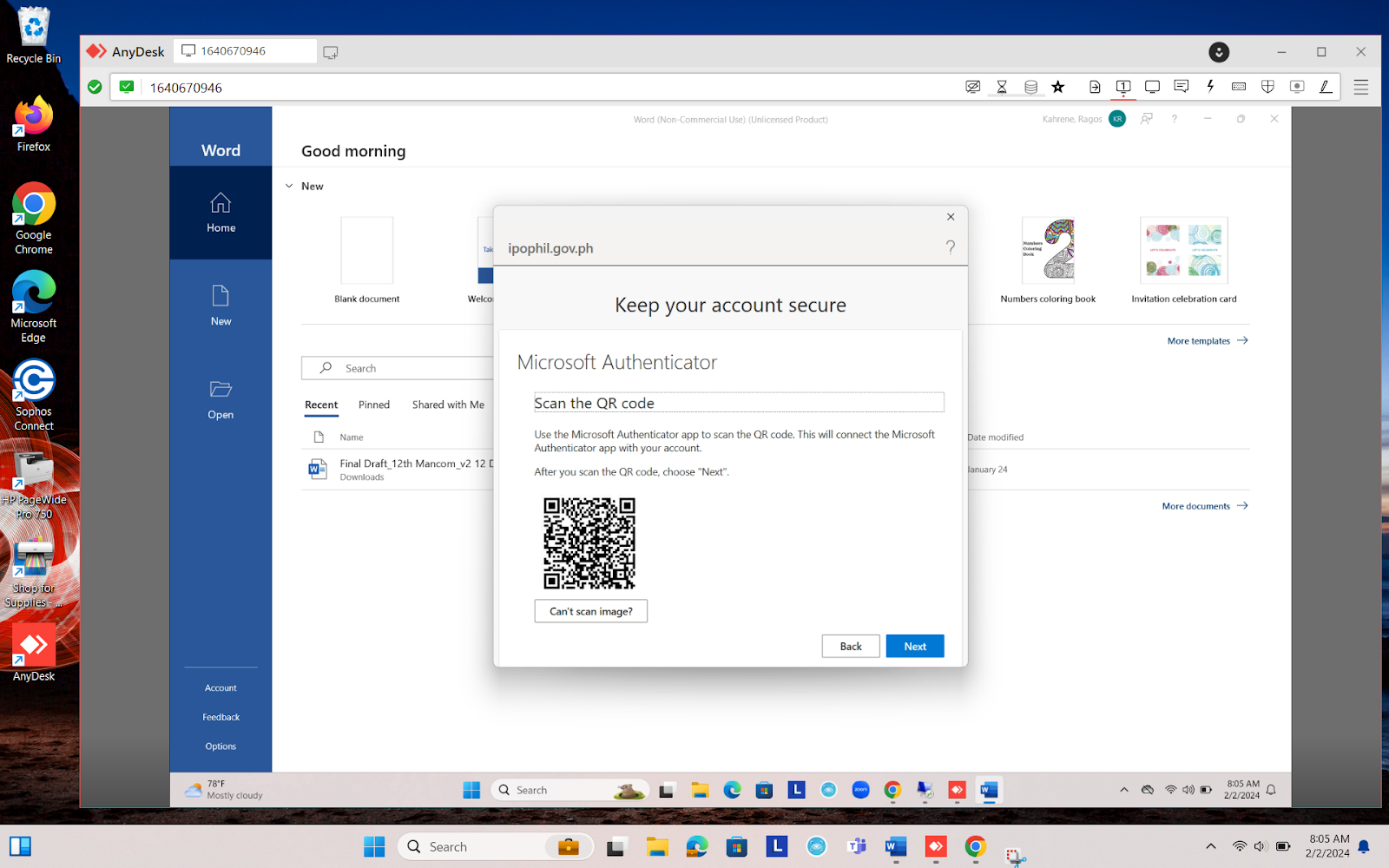Viewport: 1389px width, 868px height.
Task: Open the AnyDesk hamburger menu
Action: [1361, 87]
